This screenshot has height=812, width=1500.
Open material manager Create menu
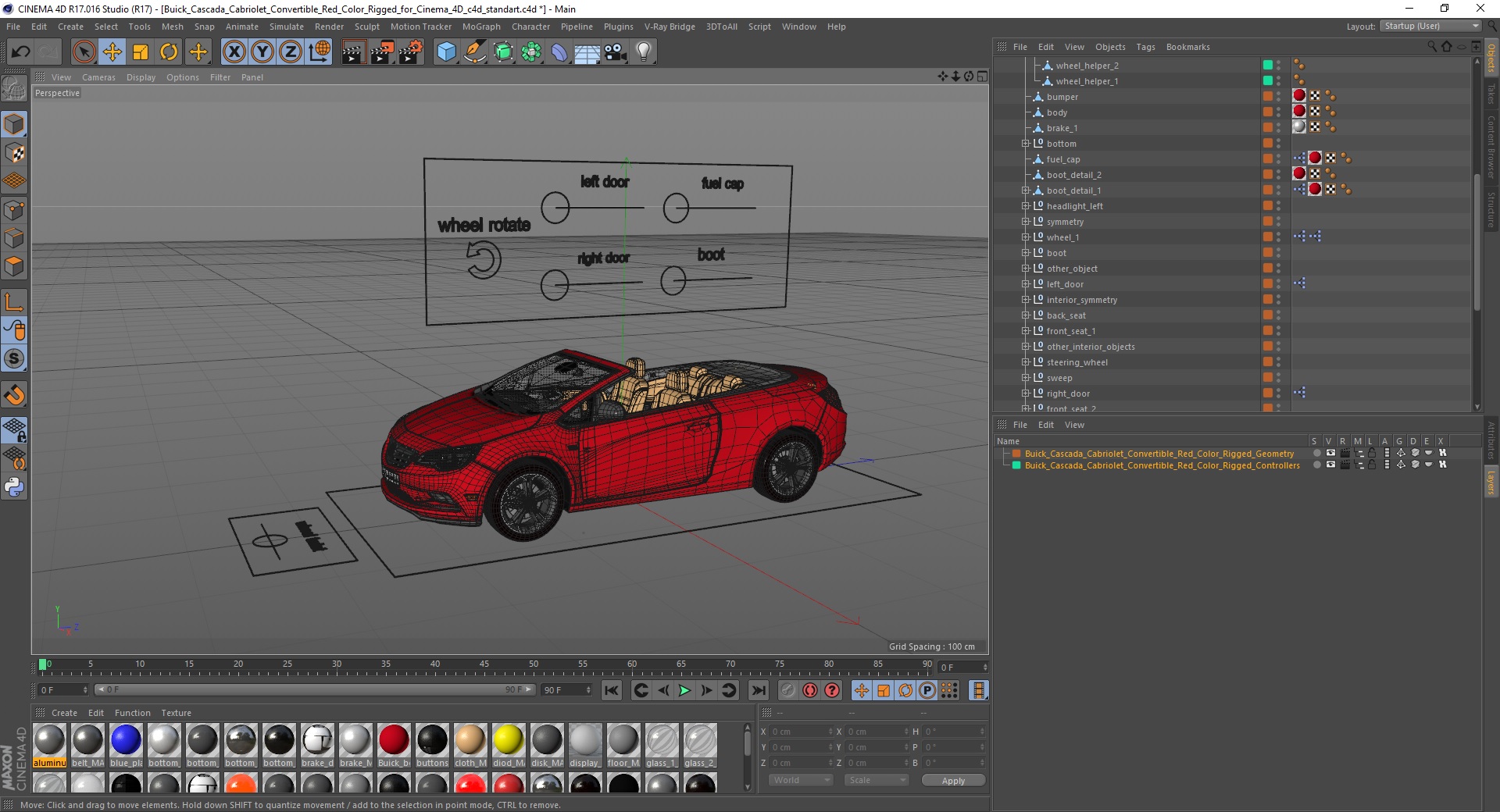(64, 713)
